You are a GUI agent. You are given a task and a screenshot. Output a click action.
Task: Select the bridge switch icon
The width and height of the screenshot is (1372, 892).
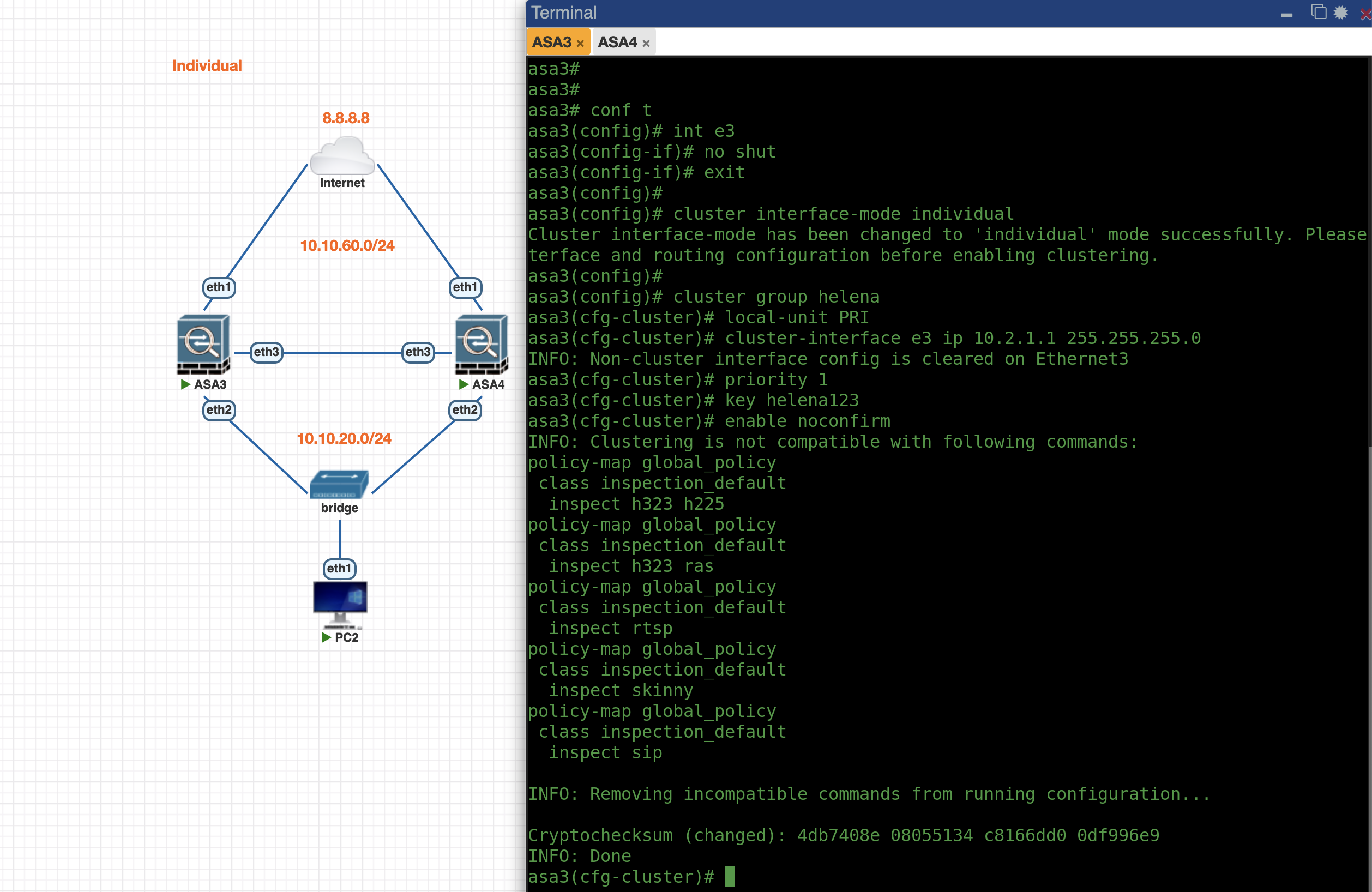[x=339, y=484]
